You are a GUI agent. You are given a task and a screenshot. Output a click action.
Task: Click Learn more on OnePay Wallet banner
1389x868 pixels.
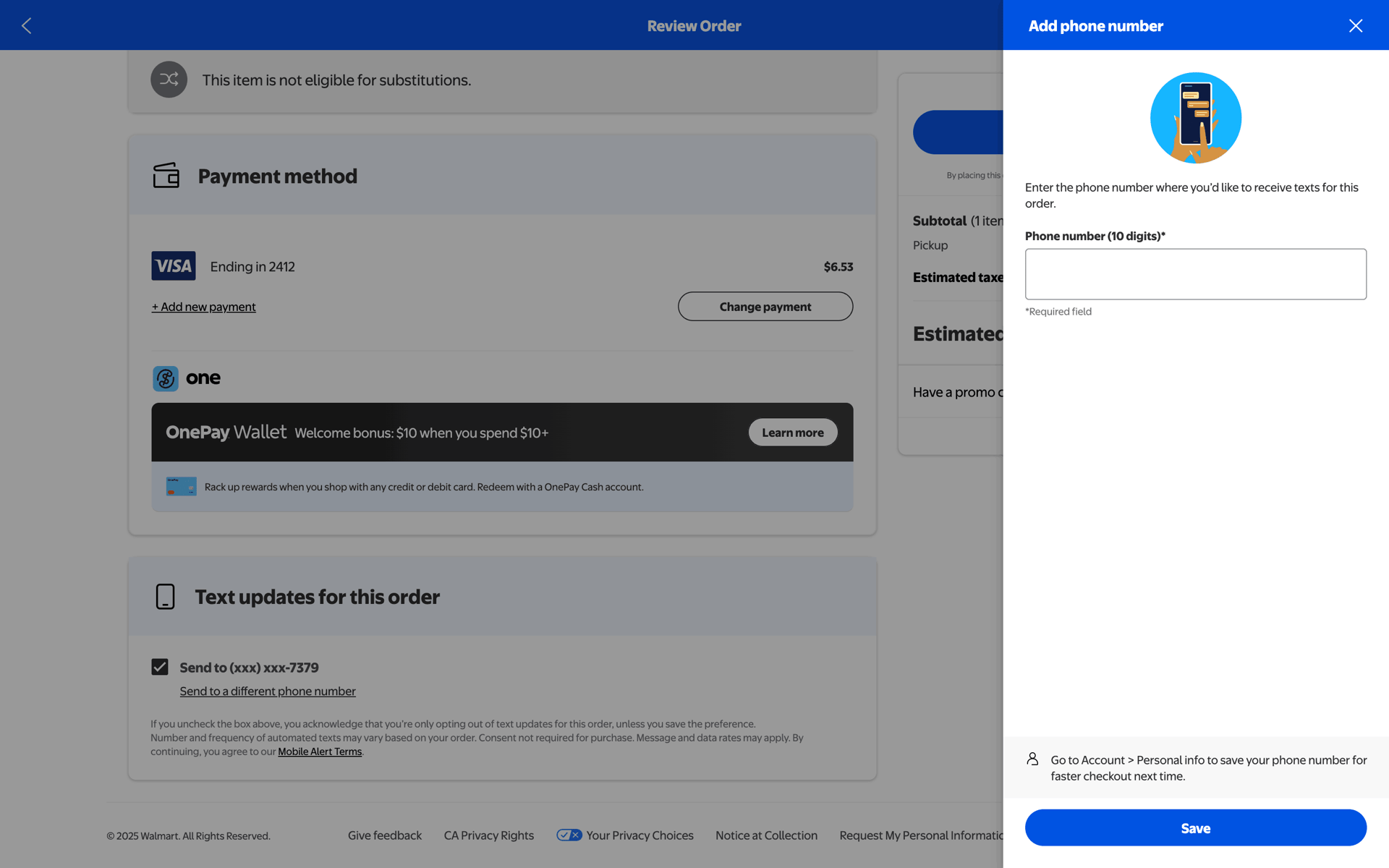pos(793,433)
